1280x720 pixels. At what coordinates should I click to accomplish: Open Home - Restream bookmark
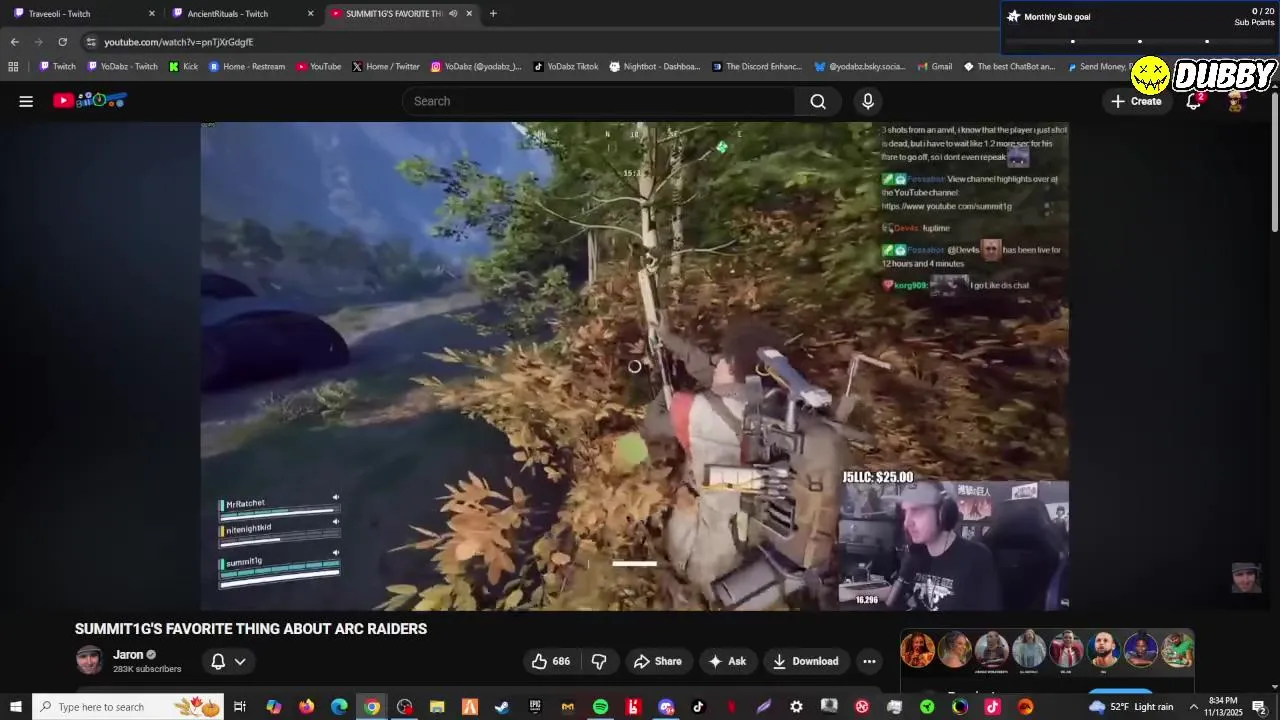coord(247,67)
